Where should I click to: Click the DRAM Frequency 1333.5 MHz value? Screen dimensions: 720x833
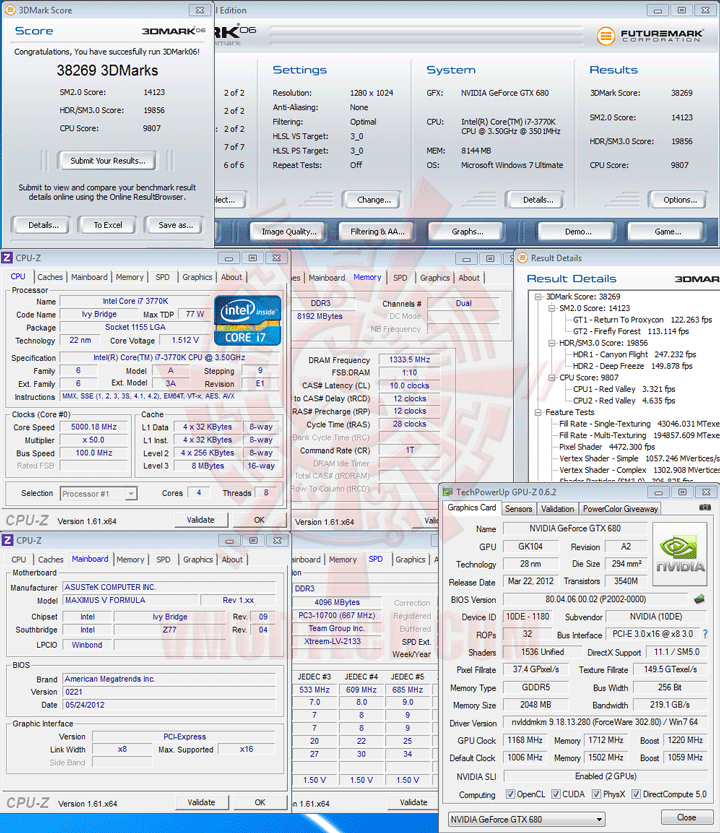click(409, 359)
